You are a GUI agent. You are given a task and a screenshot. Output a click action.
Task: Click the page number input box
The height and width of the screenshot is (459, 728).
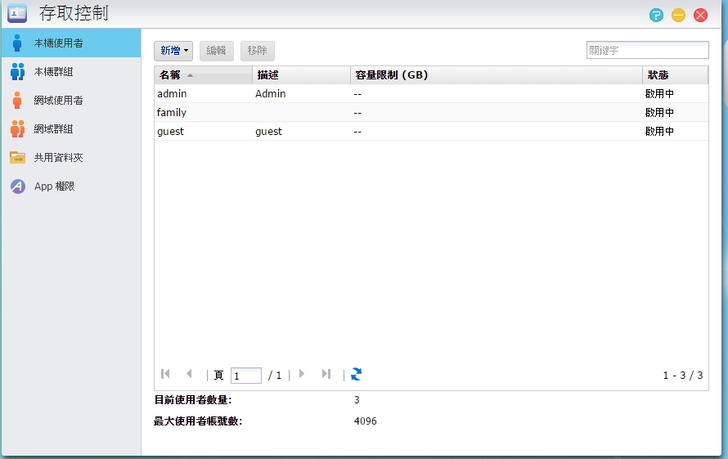[246, 375]
